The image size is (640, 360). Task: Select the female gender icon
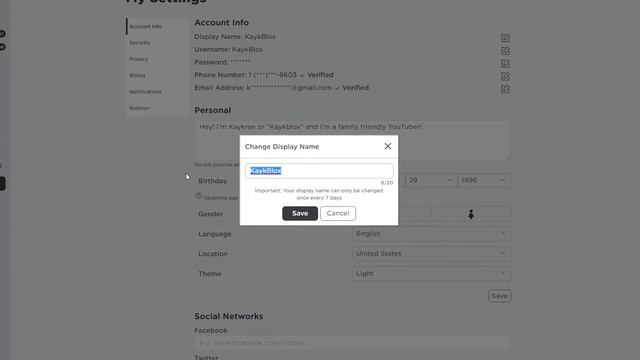coord(471,214)
